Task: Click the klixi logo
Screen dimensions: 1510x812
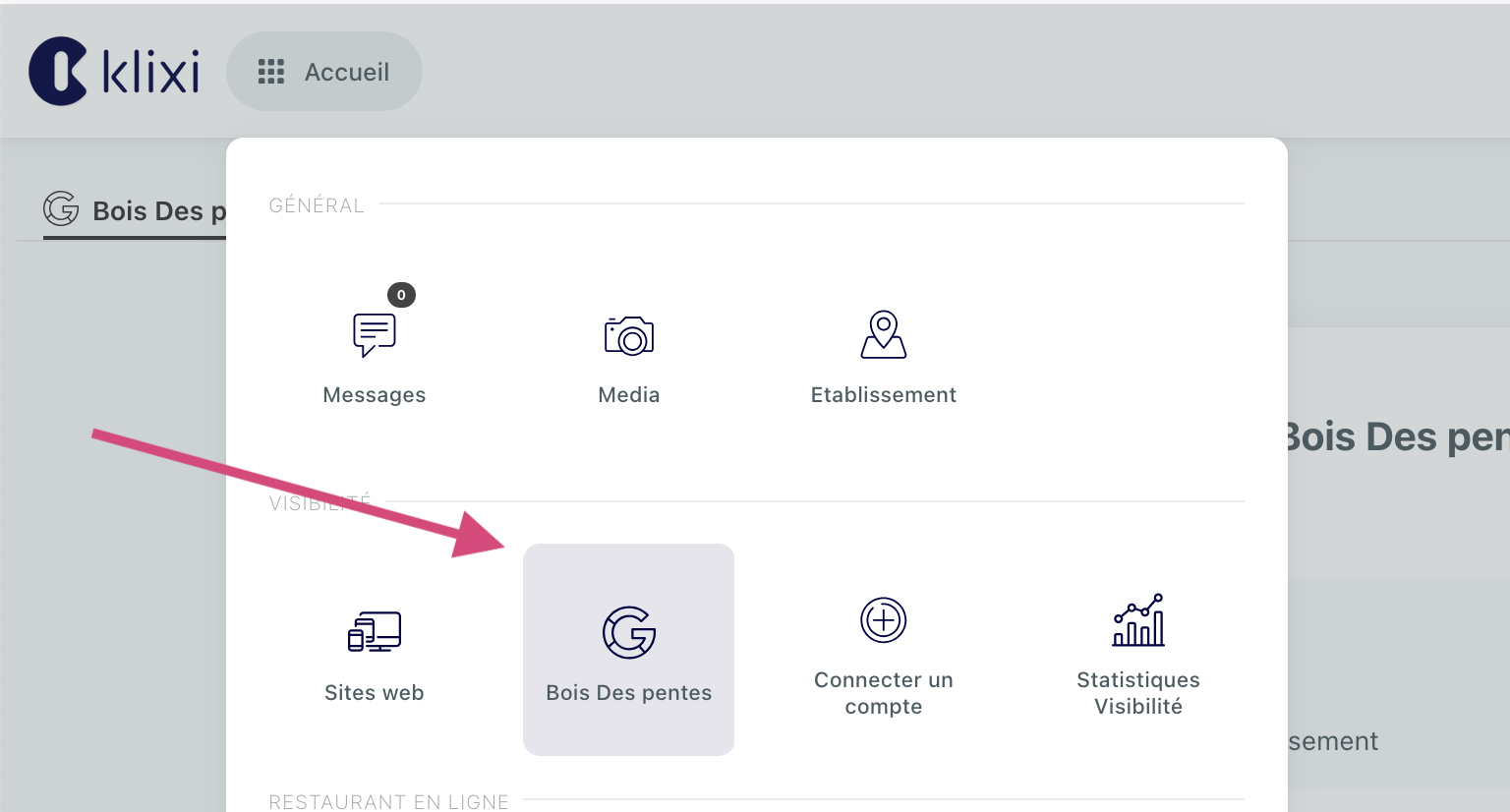Action: [x=114, y=71]
